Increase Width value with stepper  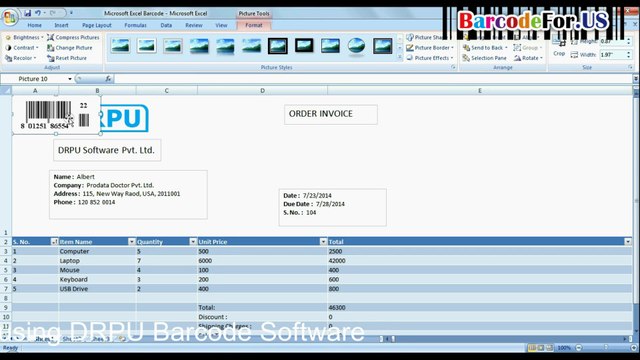tap(629, 53)
